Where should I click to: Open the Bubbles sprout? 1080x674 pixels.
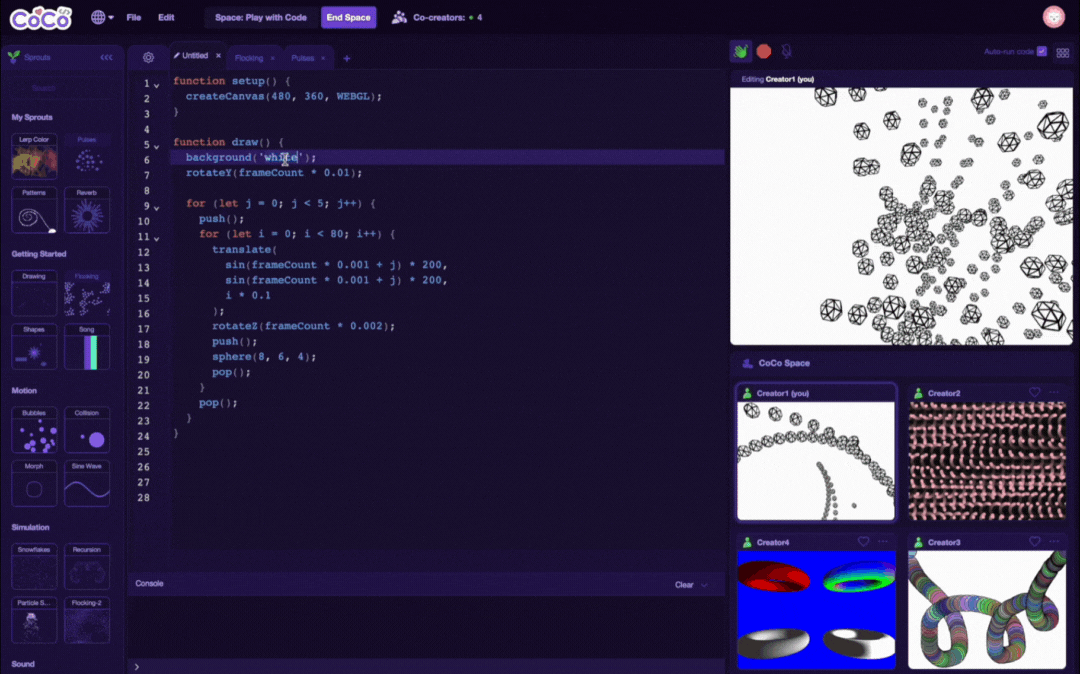(x=34, y=430)
